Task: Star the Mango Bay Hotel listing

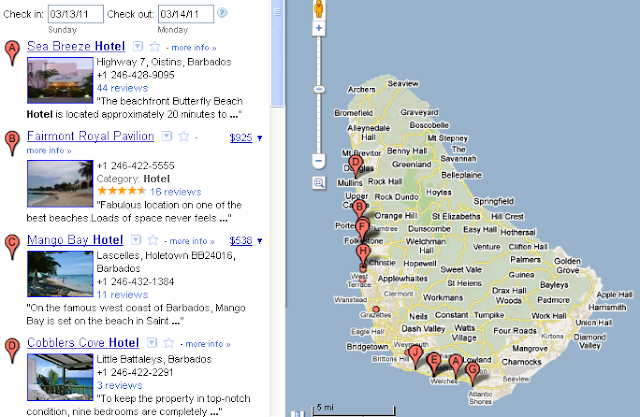Action: tap(153, 240)
